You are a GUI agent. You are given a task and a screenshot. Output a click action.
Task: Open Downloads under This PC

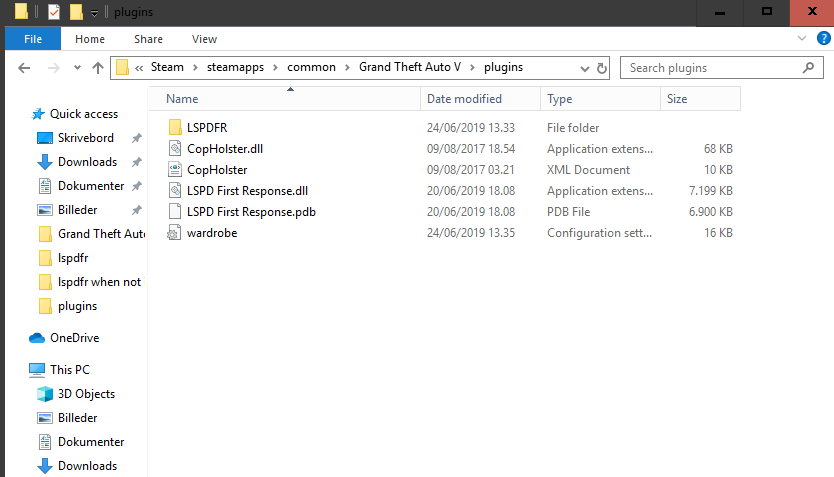pos(87,466)
